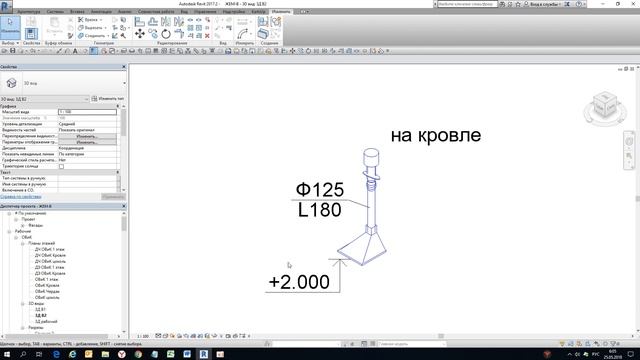Collapse the Планы этажей tree node
Viewport: 640px width, 360px height.
(23, 243)
